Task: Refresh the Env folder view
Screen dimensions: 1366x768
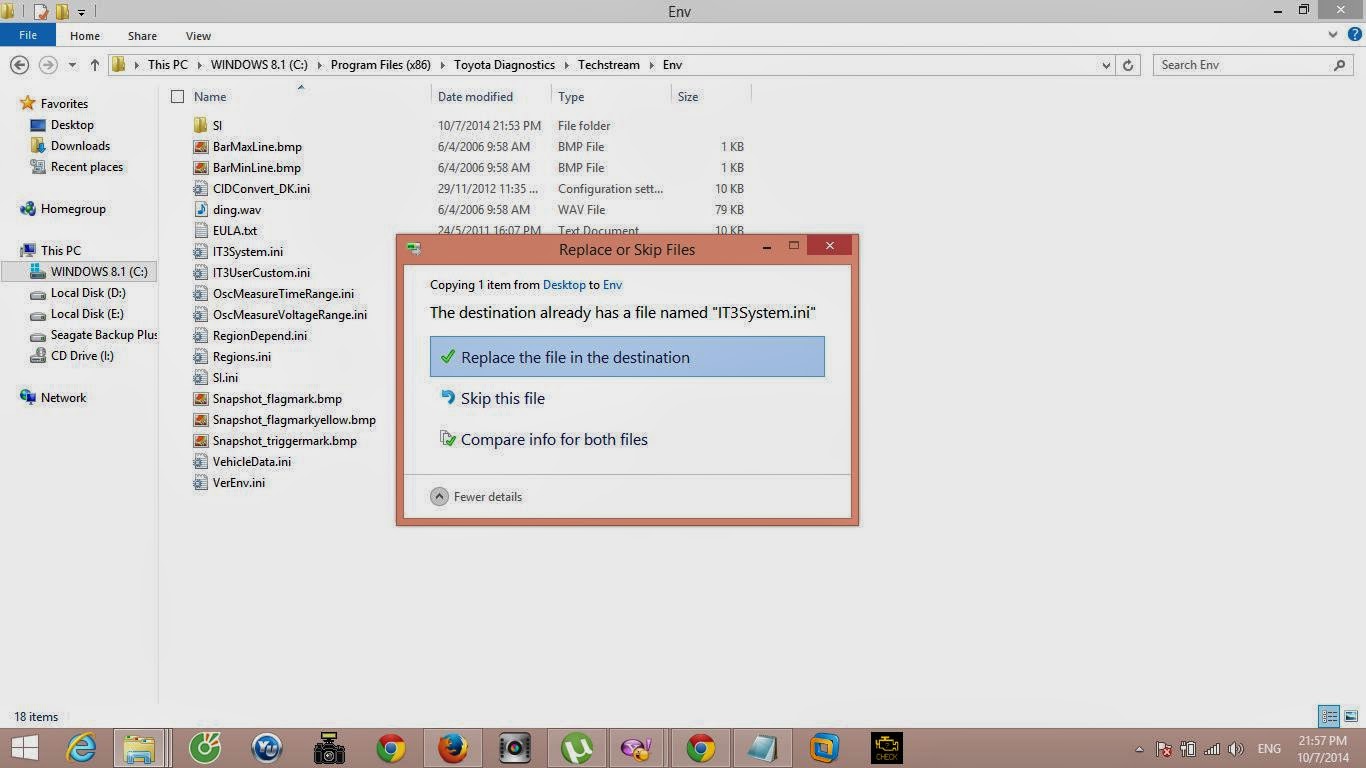Action: (1128, 64)
